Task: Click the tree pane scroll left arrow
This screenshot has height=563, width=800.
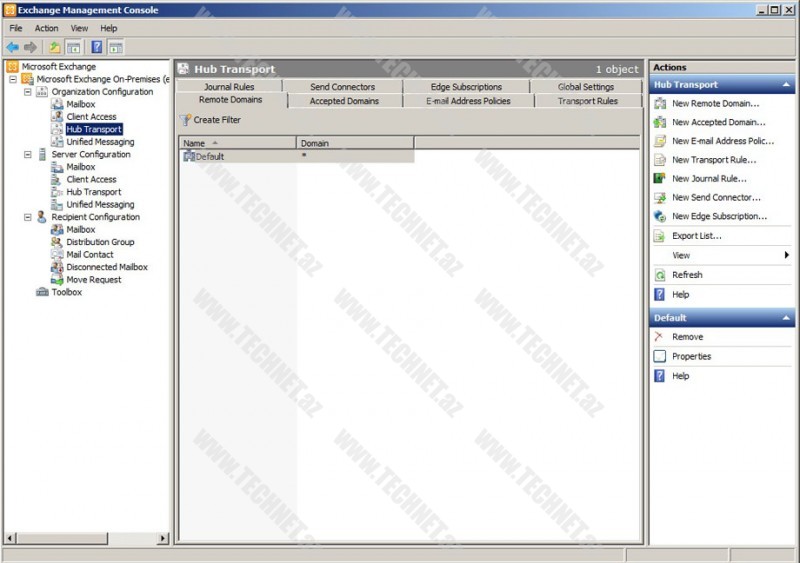Action: tap(10, 538)
